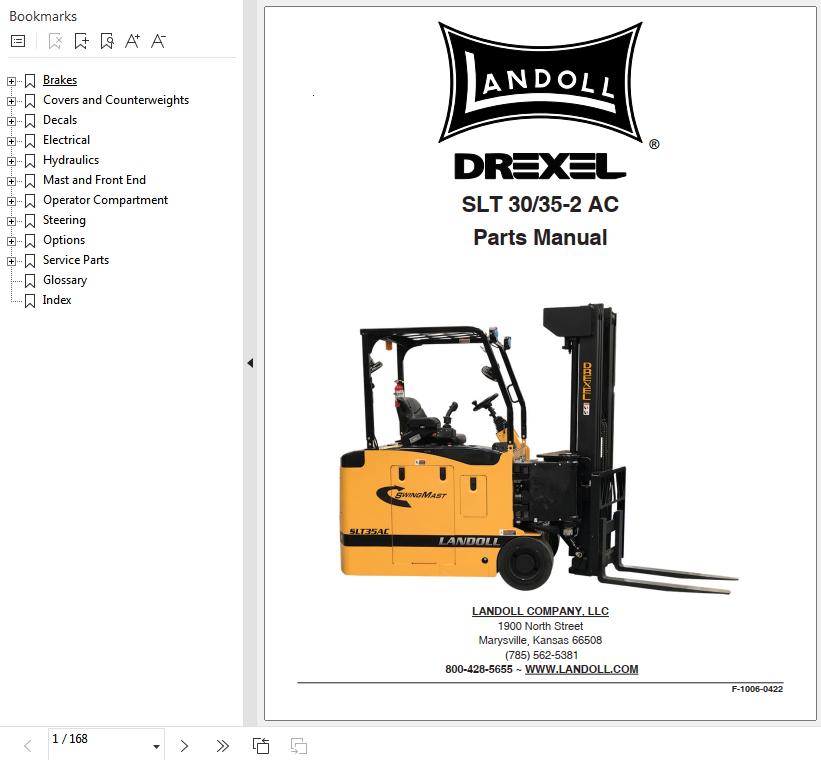Expand the Steering bookmark
821x760 pixels.
click(11, 221)
